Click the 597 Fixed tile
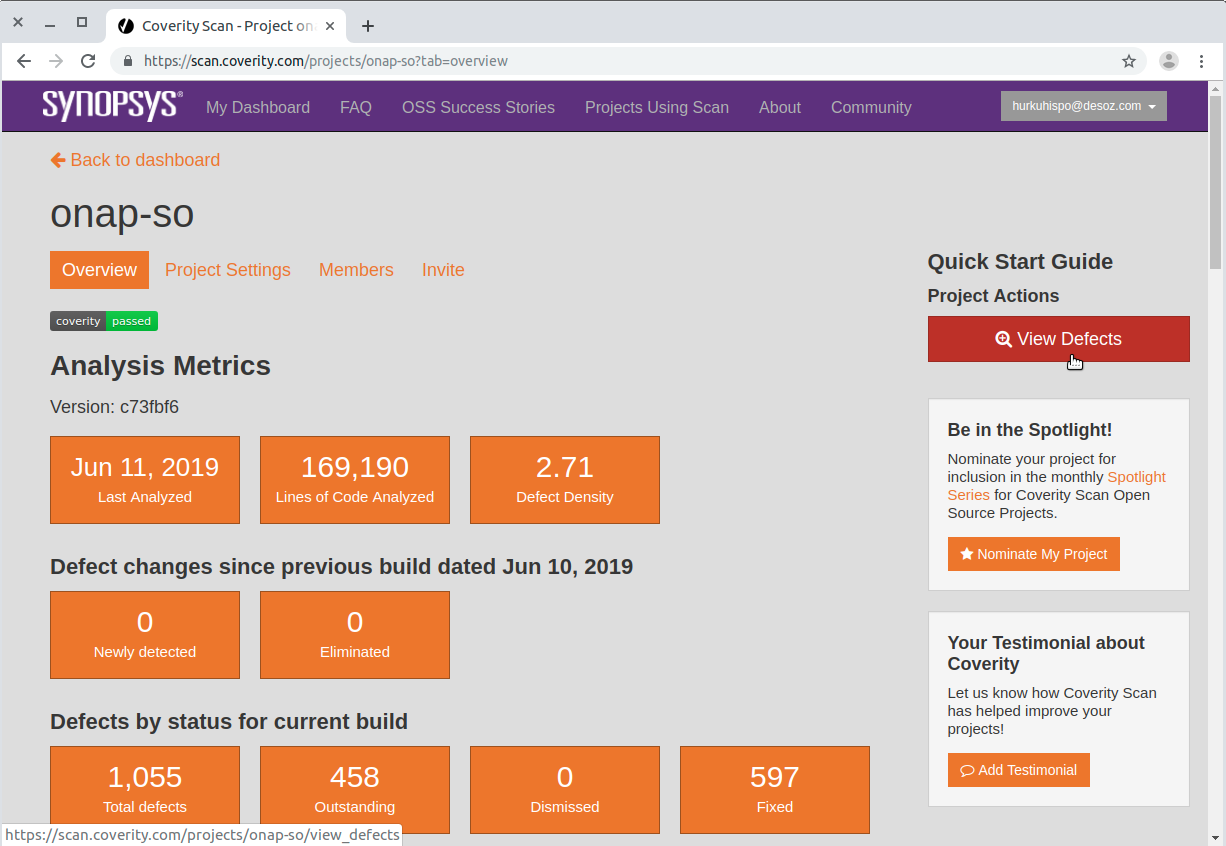This screenshot has width=1226, height=846. pos(775,790)
